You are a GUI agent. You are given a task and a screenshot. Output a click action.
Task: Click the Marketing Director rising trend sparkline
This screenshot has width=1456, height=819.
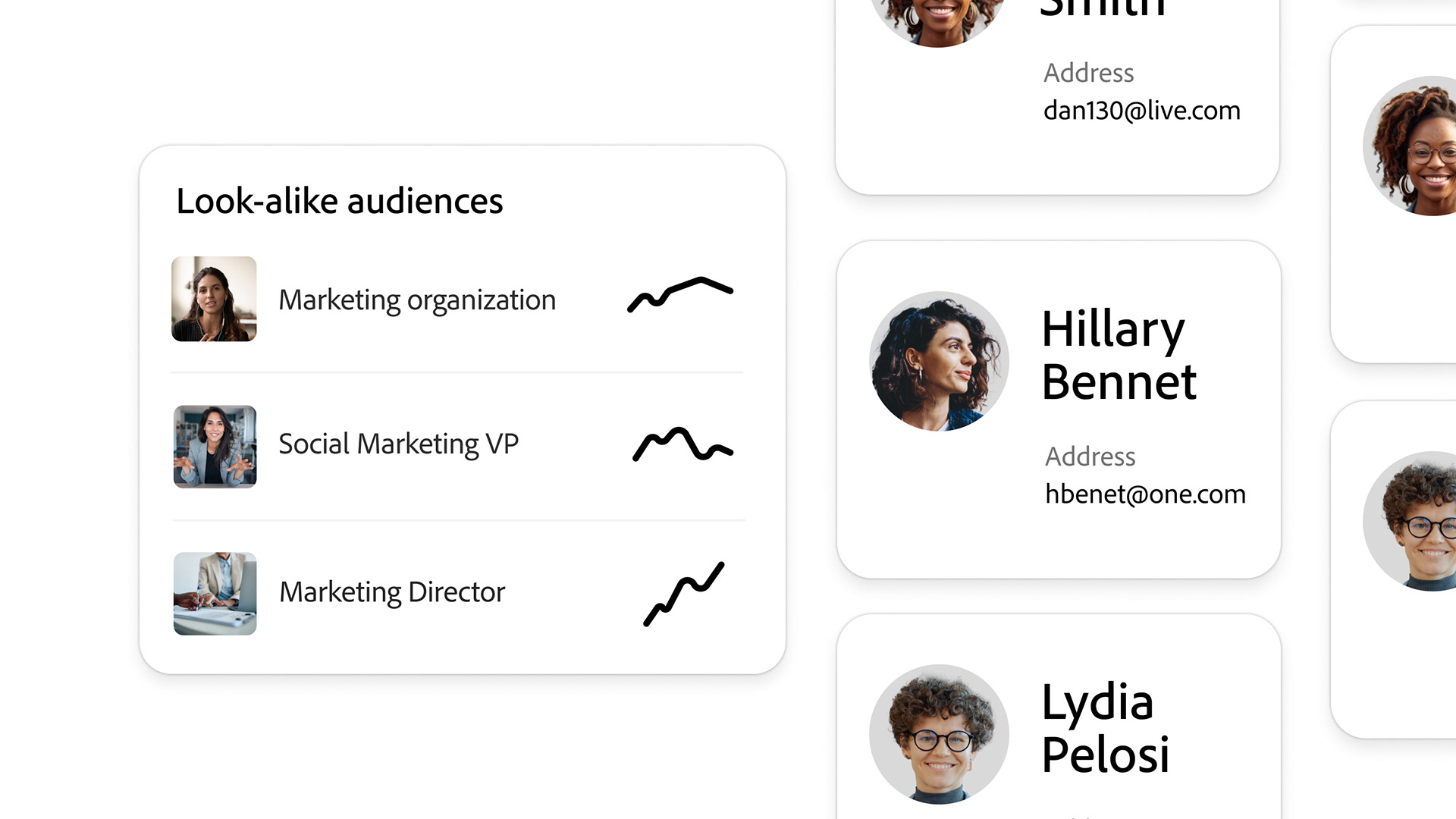[684, 594]
